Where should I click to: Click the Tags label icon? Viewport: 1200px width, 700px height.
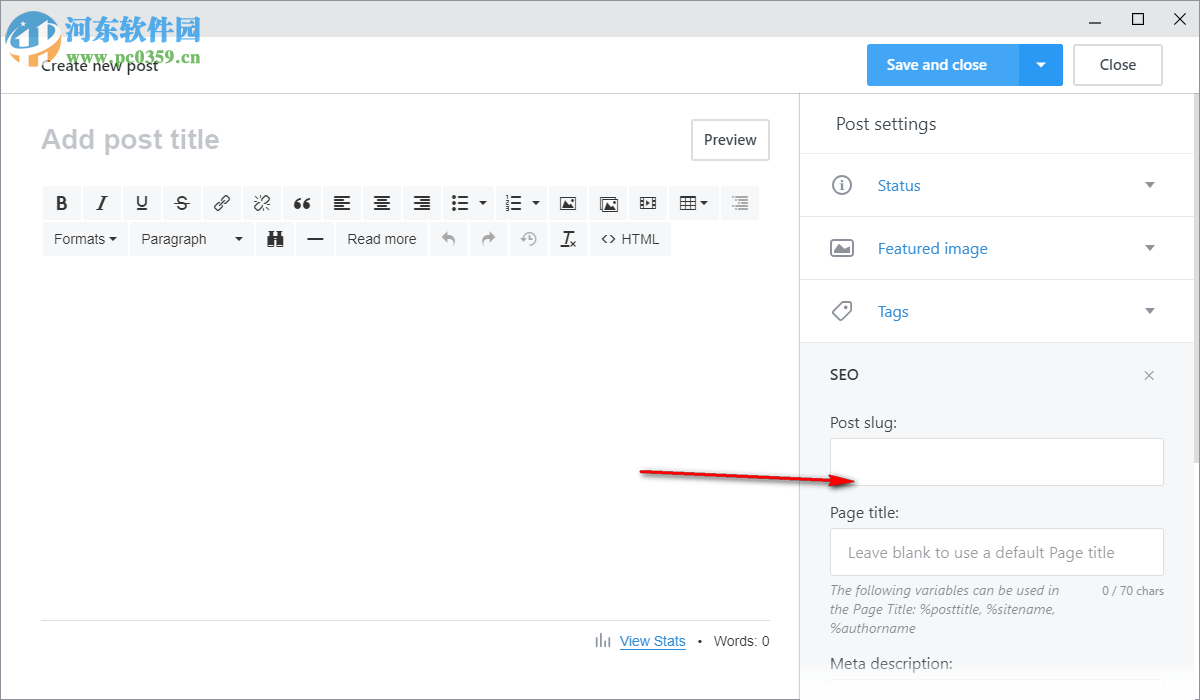click(x=842, y=311)
